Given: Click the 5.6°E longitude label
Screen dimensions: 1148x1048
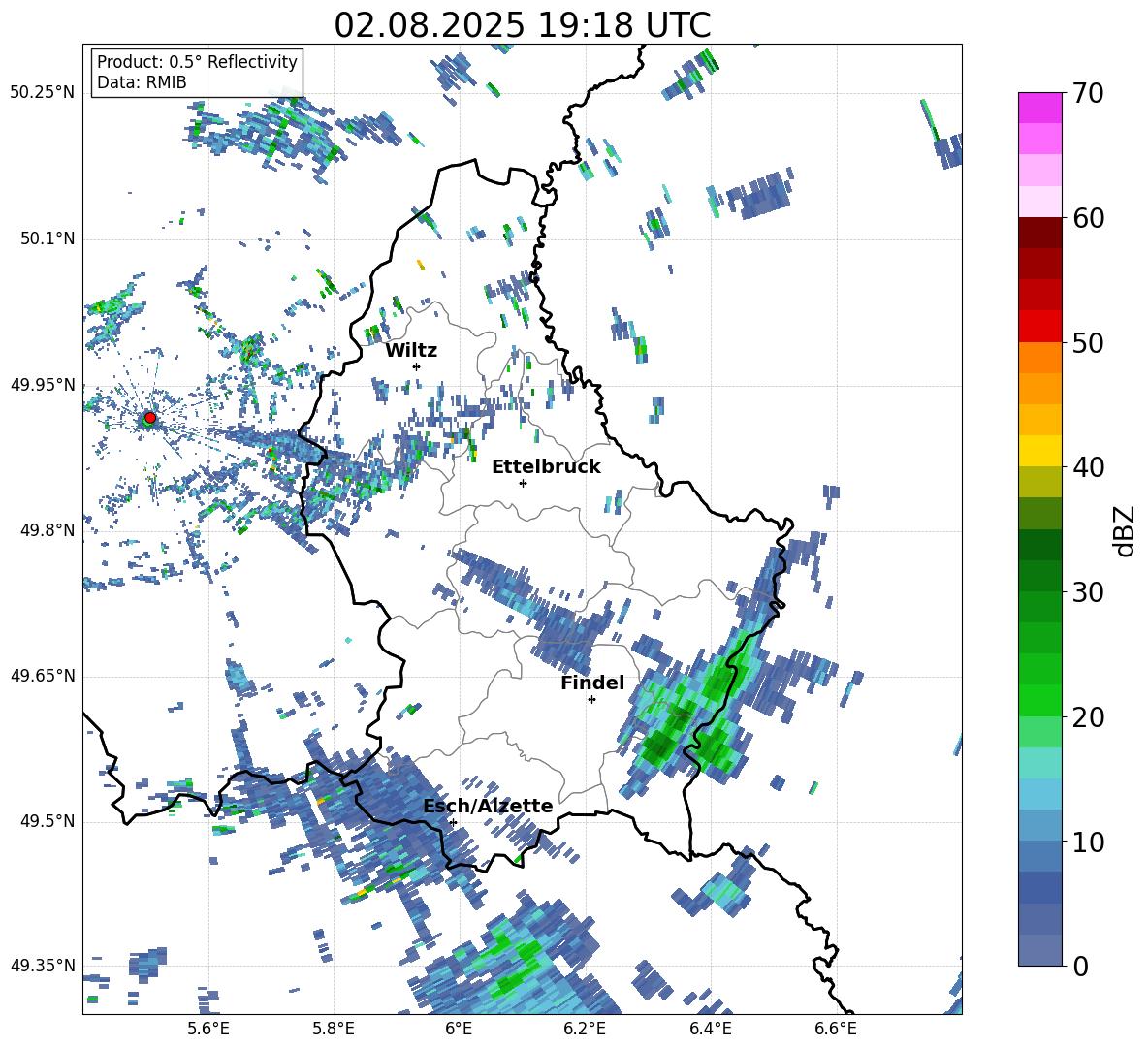Looking at the screenshot, I should [208, 1029].
